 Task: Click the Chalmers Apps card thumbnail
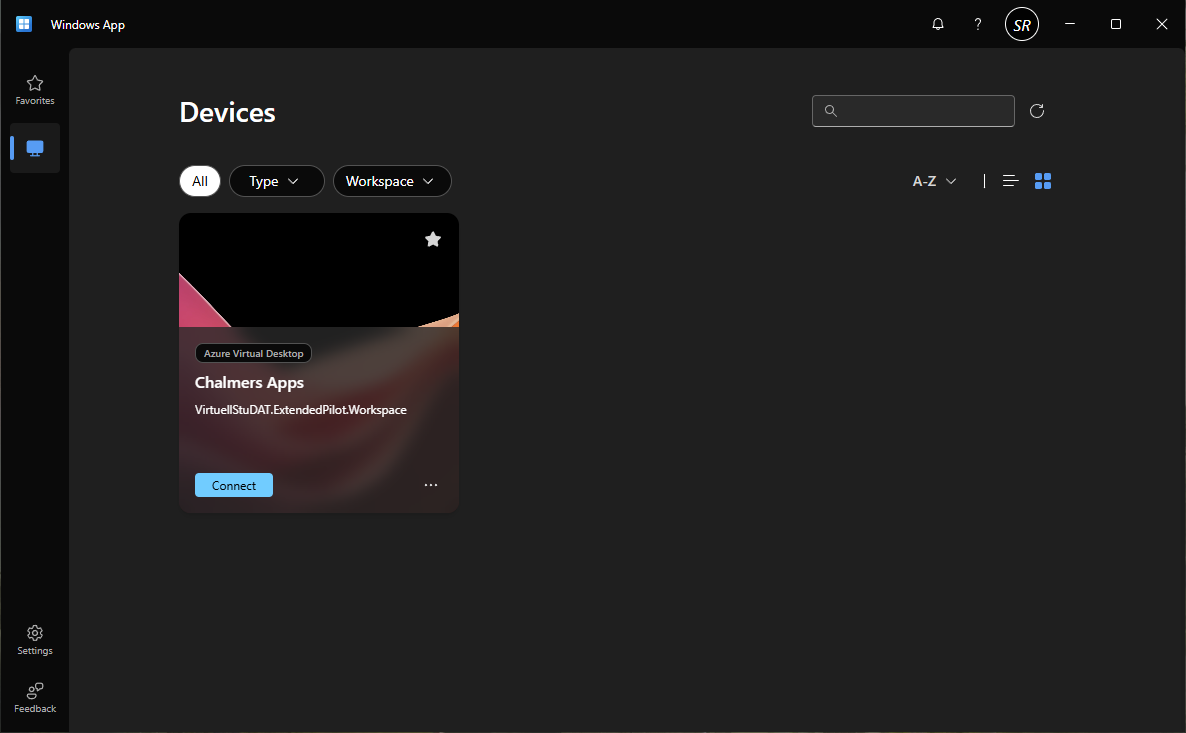319,270
